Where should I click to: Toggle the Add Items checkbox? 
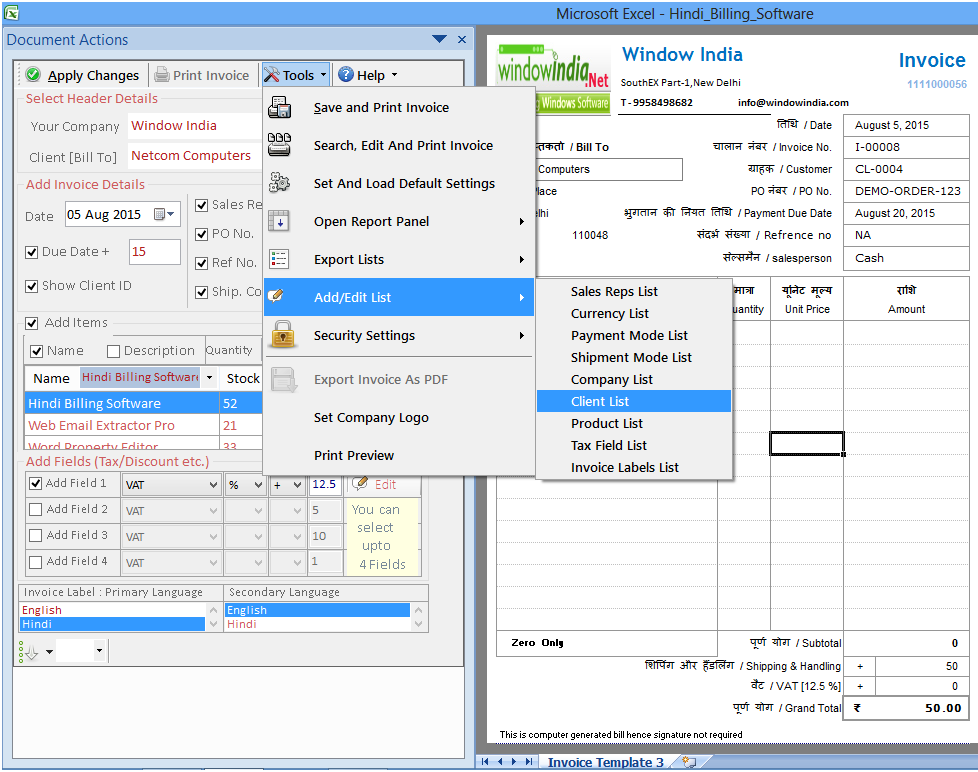(x=31, y=323)
